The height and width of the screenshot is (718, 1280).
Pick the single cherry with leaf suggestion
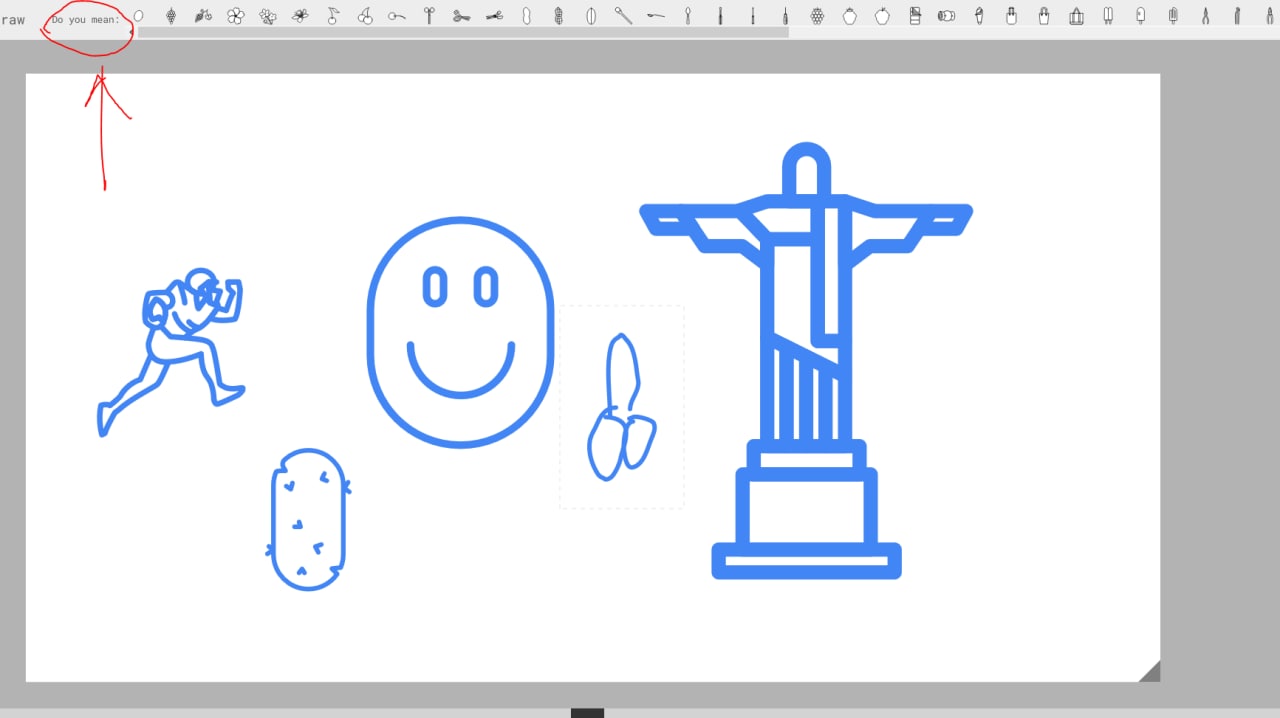click(333, 16)
